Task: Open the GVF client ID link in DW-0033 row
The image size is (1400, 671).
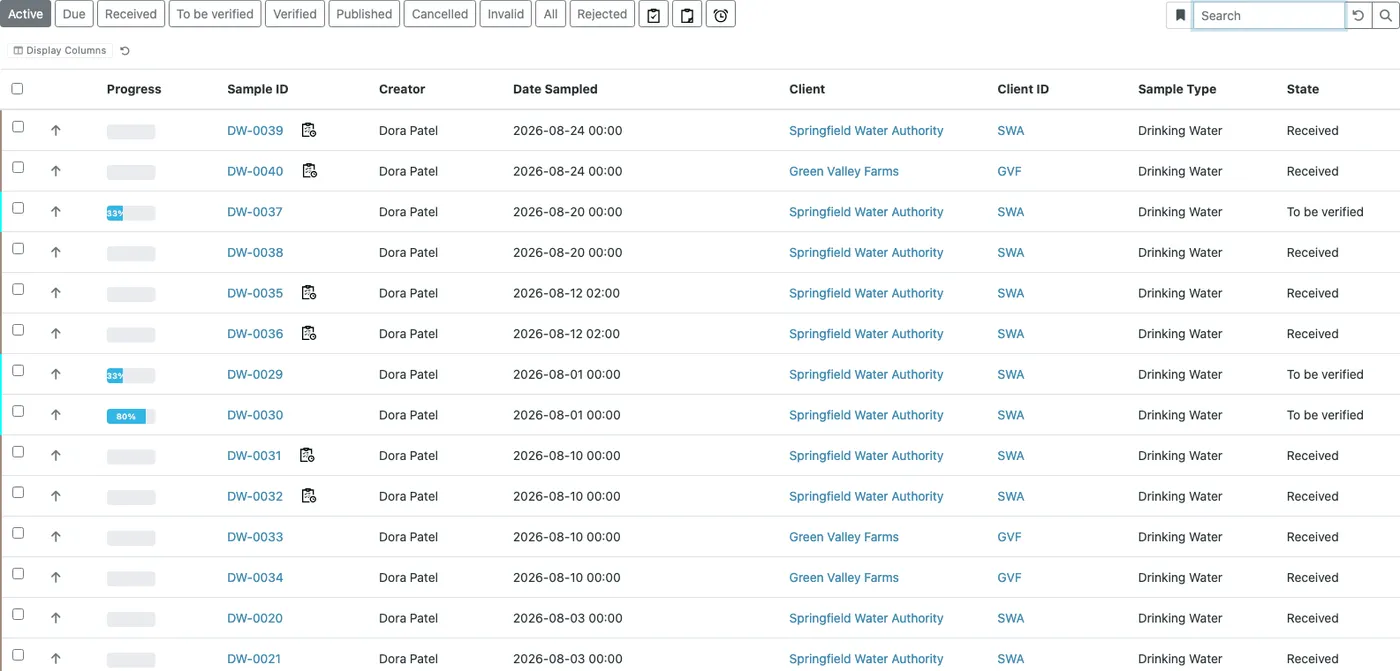Action: click(x=1009, y=537)
